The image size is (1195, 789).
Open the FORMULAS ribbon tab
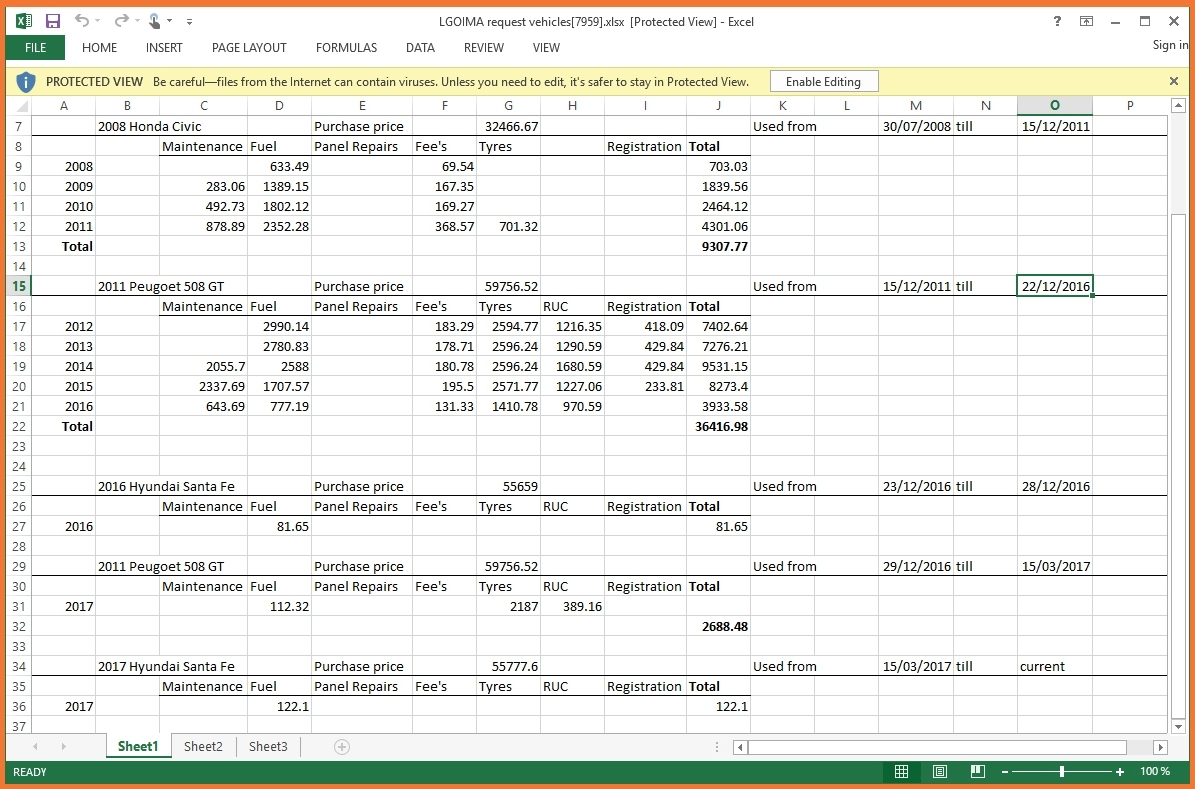[346, 48]
